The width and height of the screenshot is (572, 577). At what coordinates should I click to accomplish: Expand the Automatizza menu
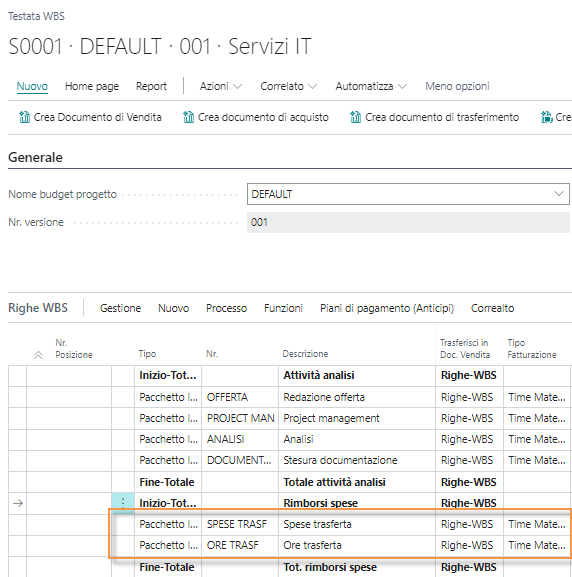371,86
